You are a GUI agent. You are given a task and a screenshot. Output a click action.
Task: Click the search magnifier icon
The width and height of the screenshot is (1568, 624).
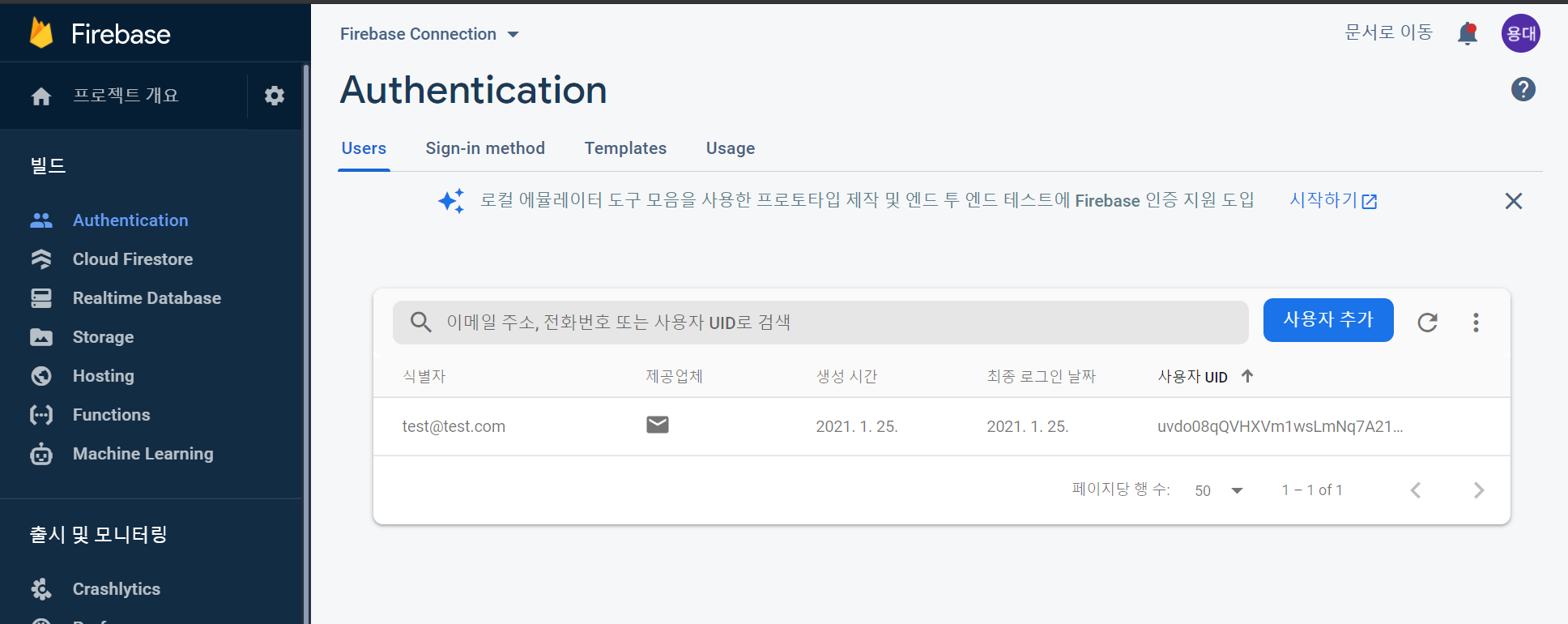click(420, 322)
